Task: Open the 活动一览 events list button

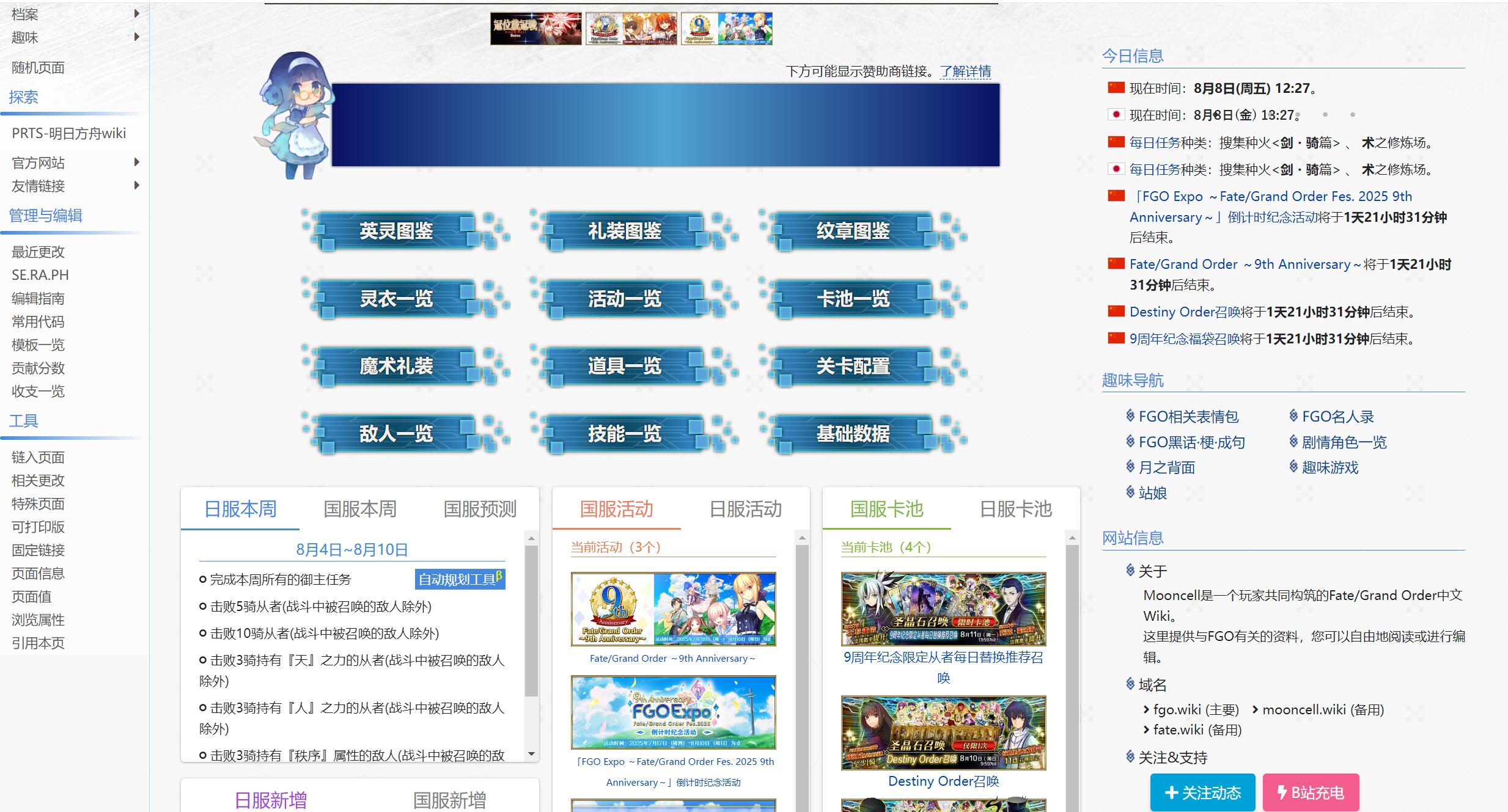Action: click(x=634, y=298)
